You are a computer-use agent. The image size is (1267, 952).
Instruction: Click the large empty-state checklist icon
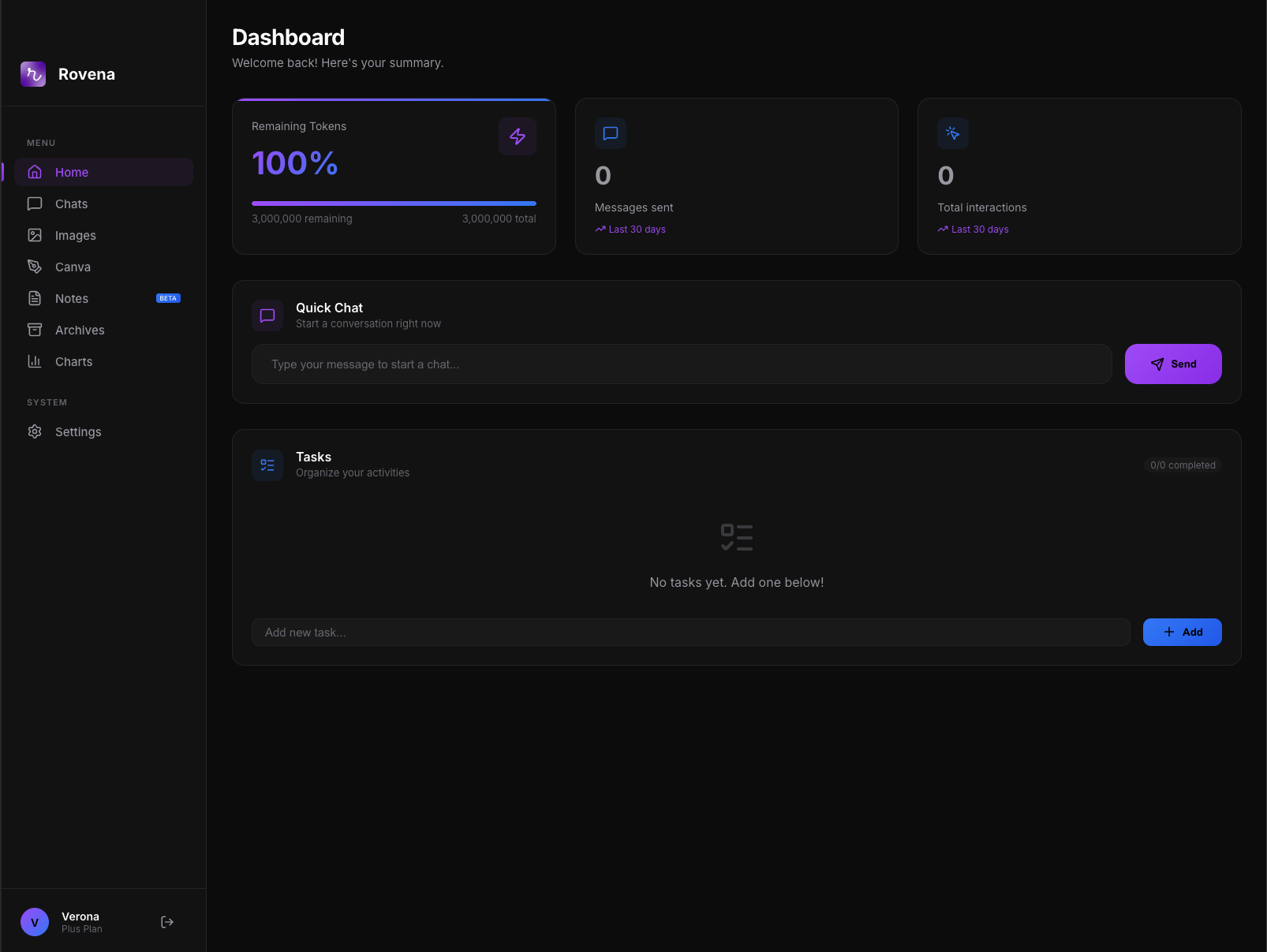(737, 537)
